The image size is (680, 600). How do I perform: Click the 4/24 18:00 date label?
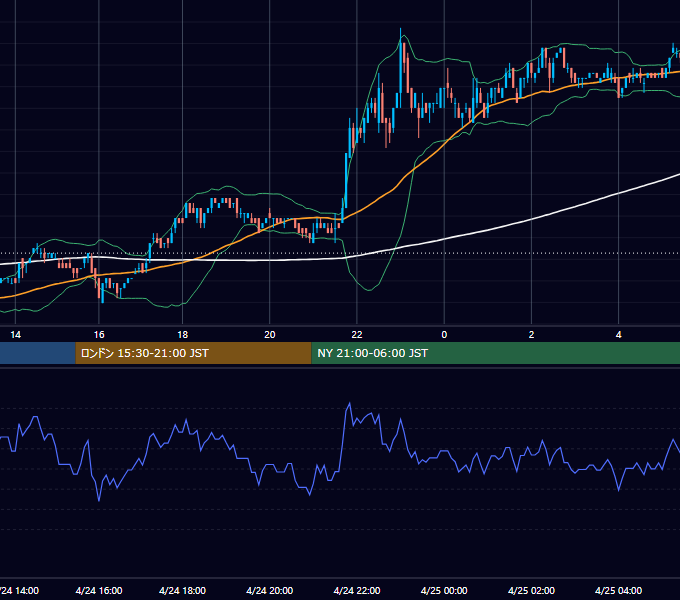pos(183,590)
